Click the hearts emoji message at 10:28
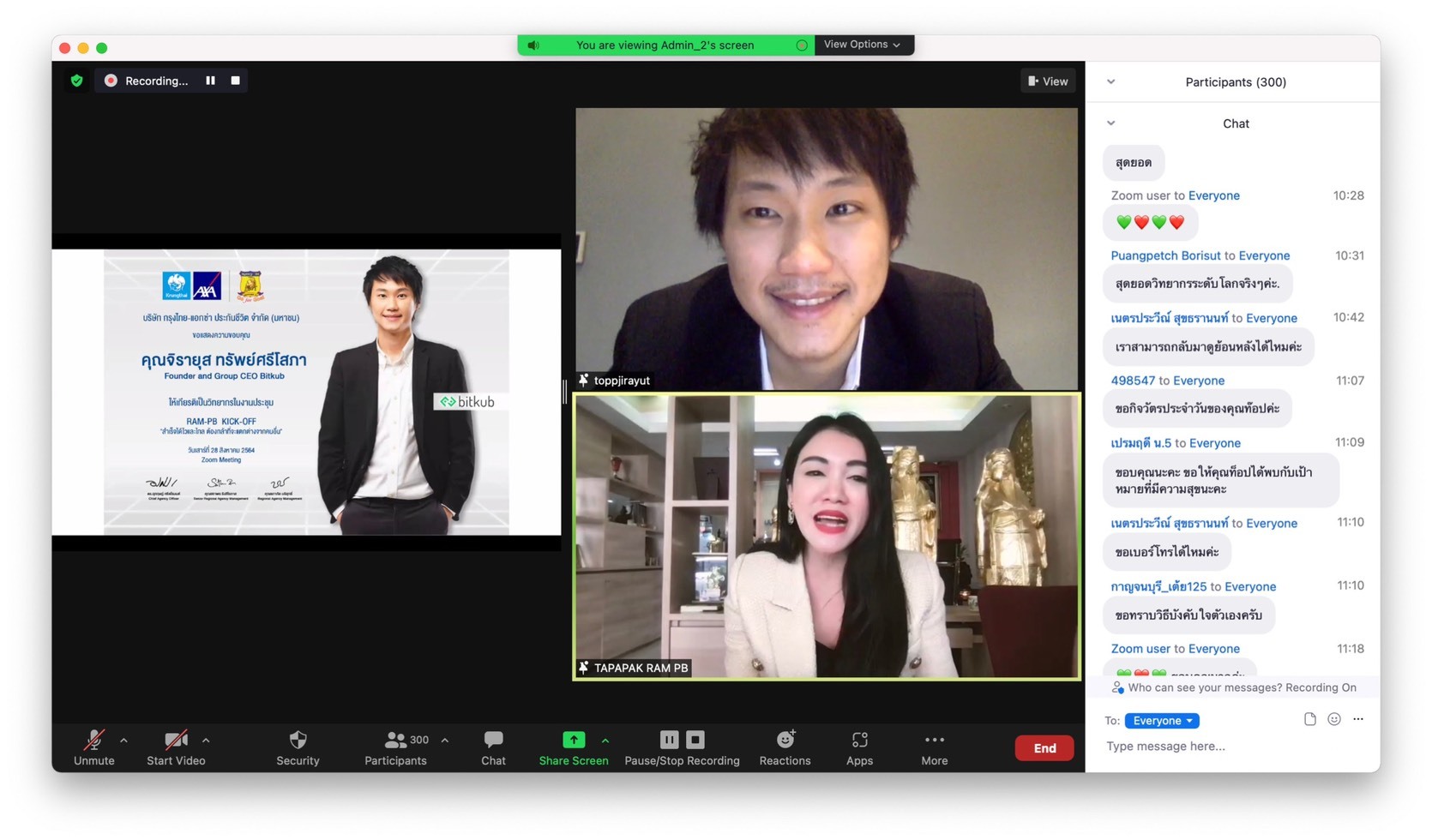Viewport: 1432px width, 840px height. pyautogui.click(x=1150, y=223)
